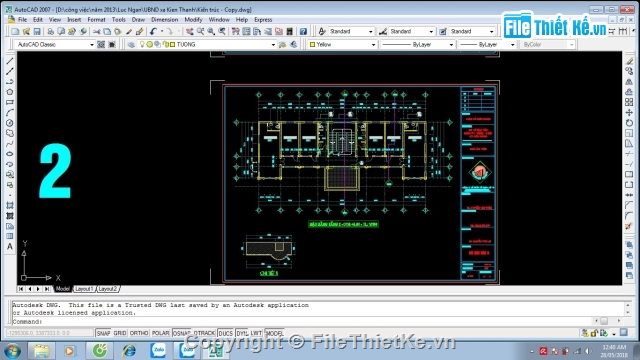Click the Plot printer icon

click(50, 31)
